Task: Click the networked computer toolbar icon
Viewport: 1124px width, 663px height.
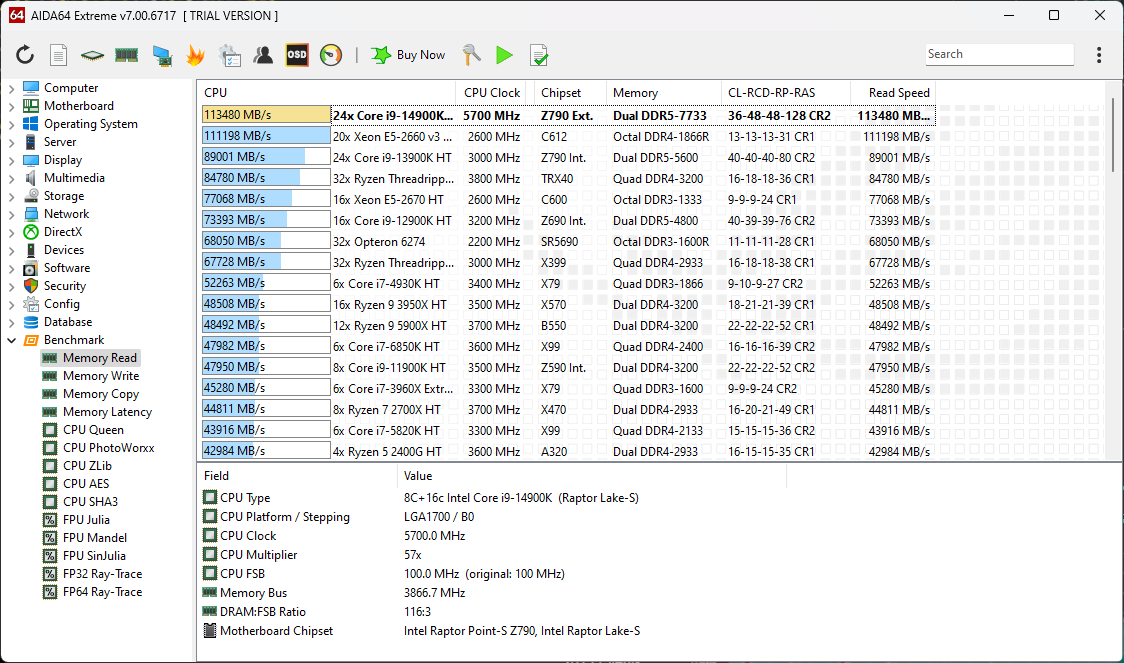Action: pyautogui.click(x=162, y=55)
